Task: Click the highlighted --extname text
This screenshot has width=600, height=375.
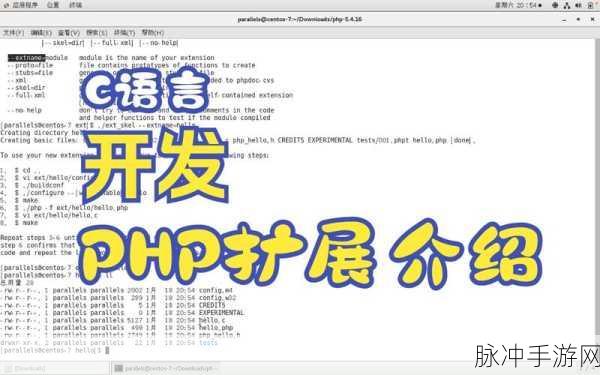Action: (26, 58)
